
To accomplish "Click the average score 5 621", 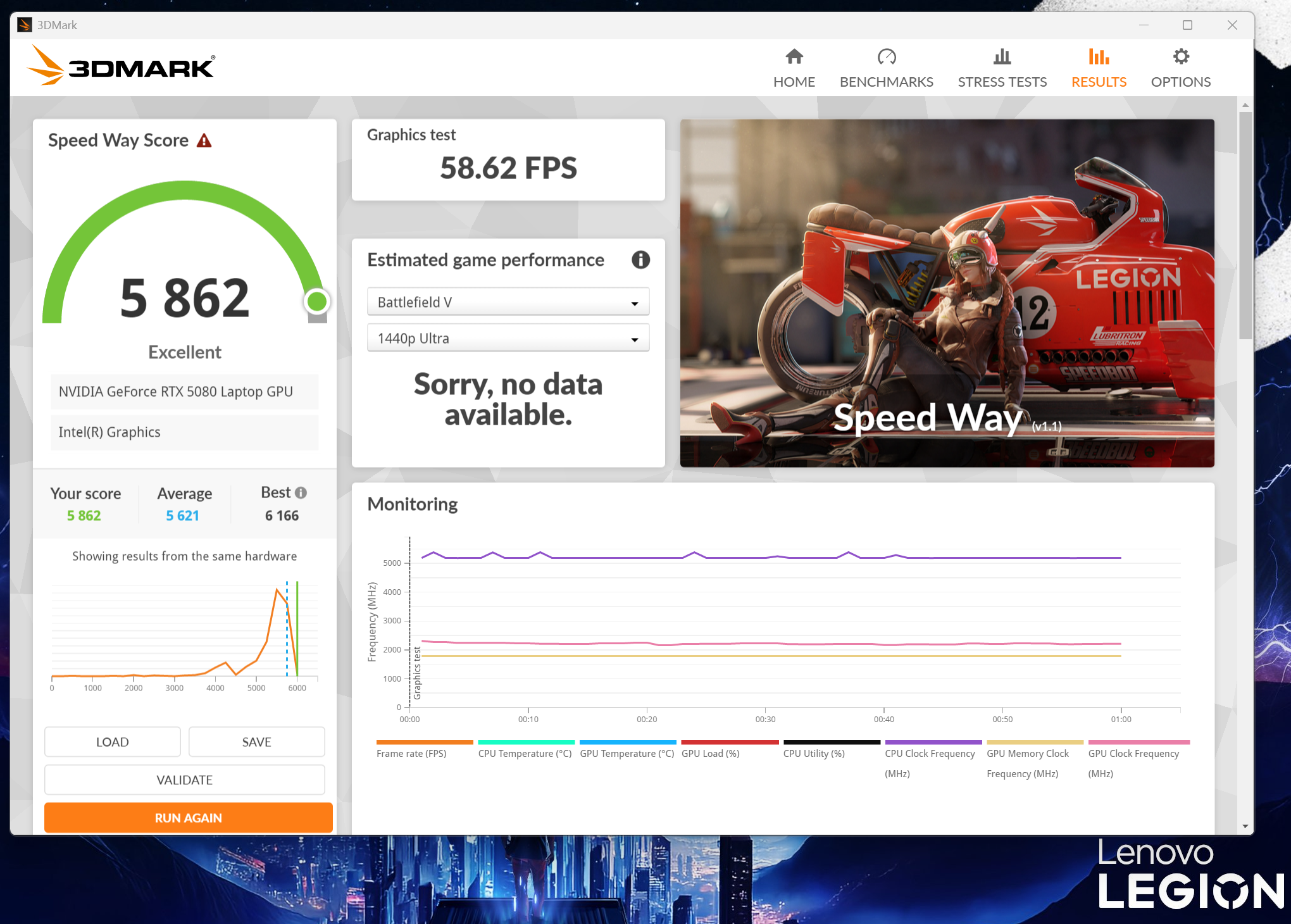I will coord(182,516).
